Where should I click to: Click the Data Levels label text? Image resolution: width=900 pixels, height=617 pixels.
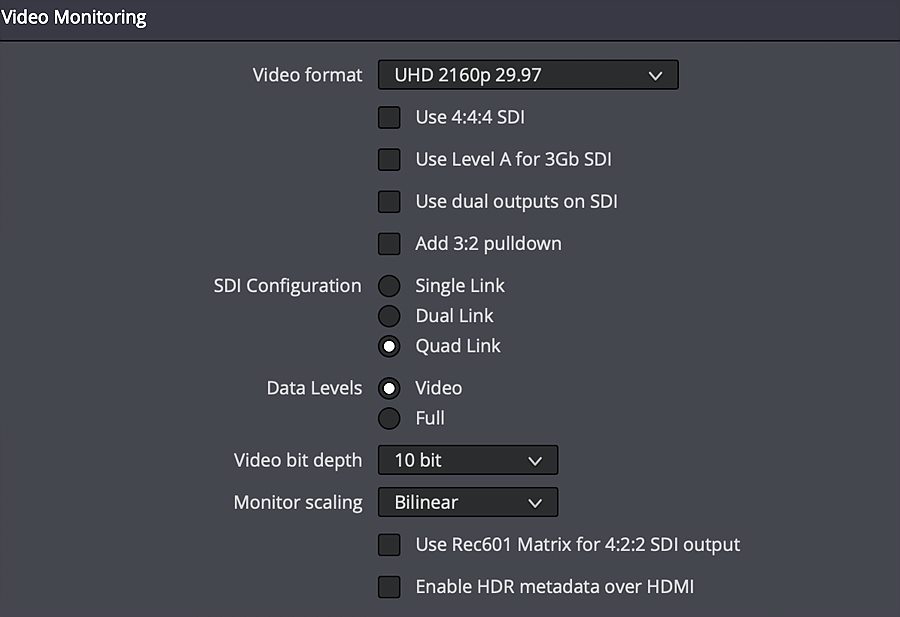315,389
